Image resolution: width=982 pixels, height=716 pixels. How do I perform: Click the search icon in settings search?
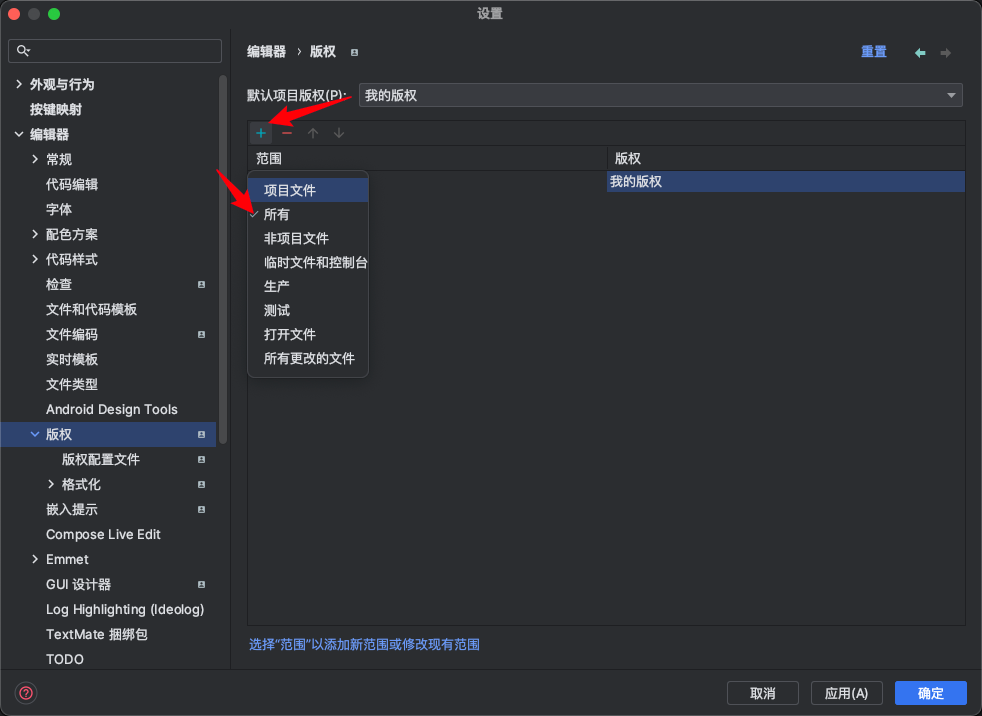[24, 51]
